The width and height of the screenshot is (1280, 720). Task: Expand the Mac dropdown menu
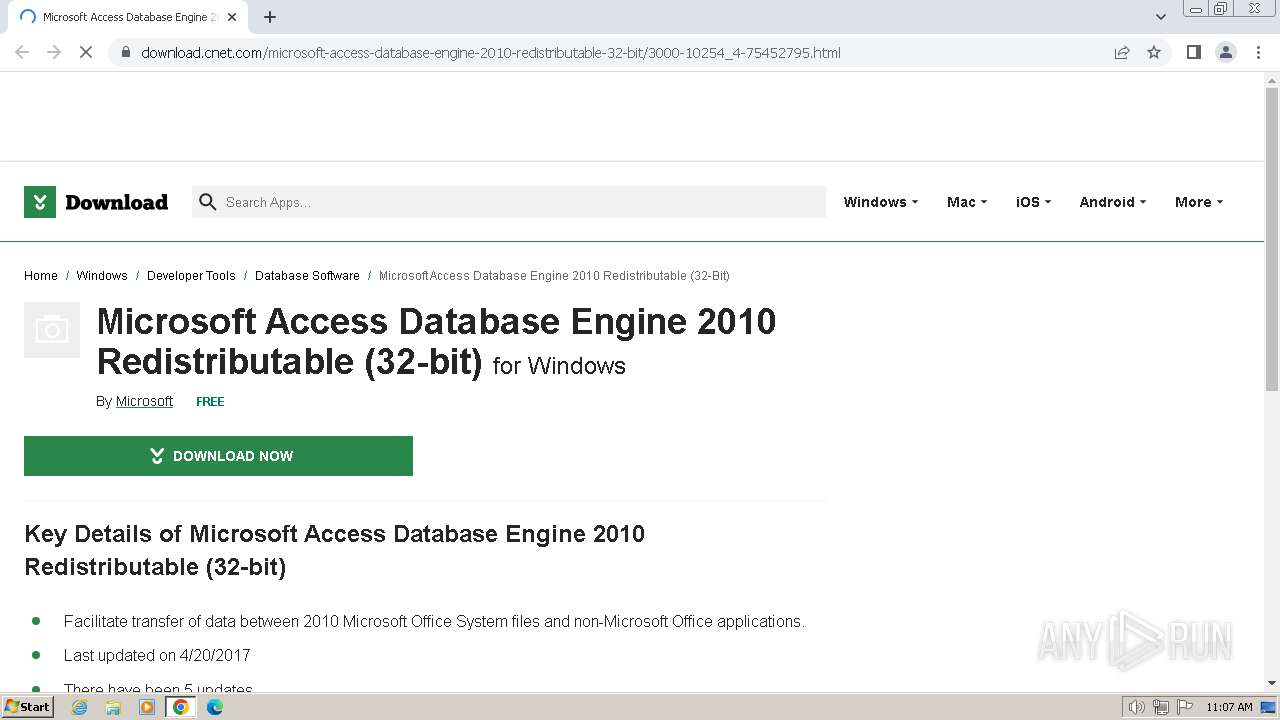point(966,202)
